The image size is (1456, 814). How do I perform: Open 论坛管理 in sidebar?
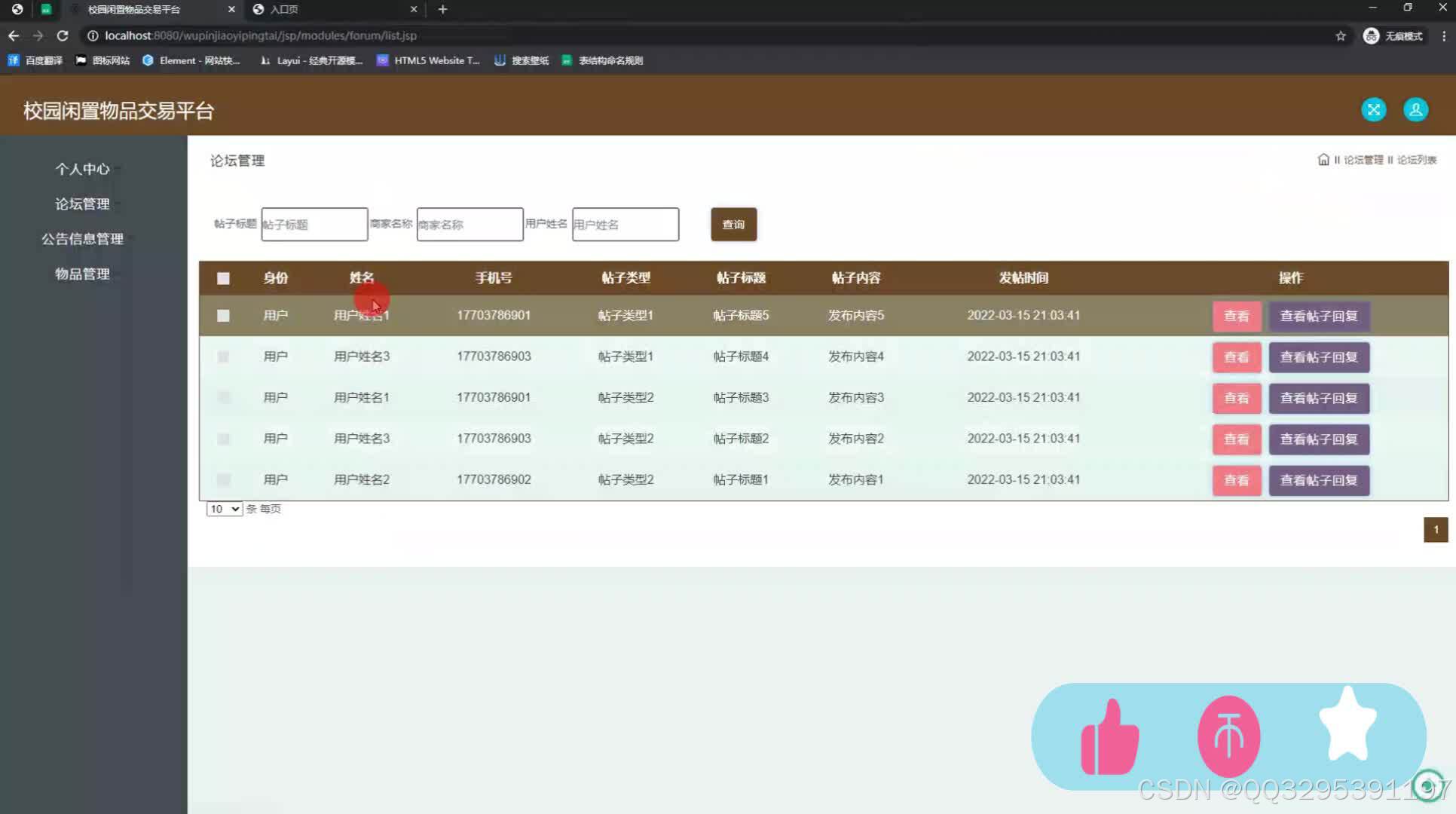(82, 203)
